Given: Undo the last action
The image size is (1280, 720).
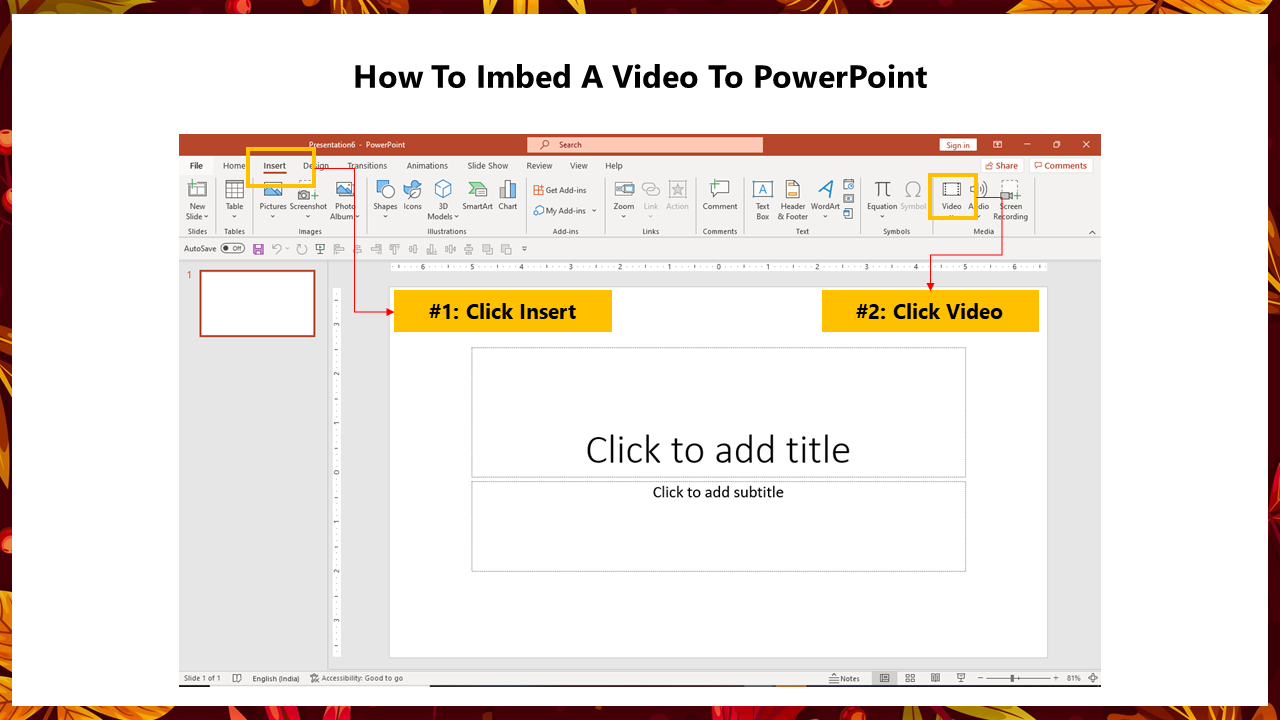Looking at the screenshot, I should click(x=277, y=248).
